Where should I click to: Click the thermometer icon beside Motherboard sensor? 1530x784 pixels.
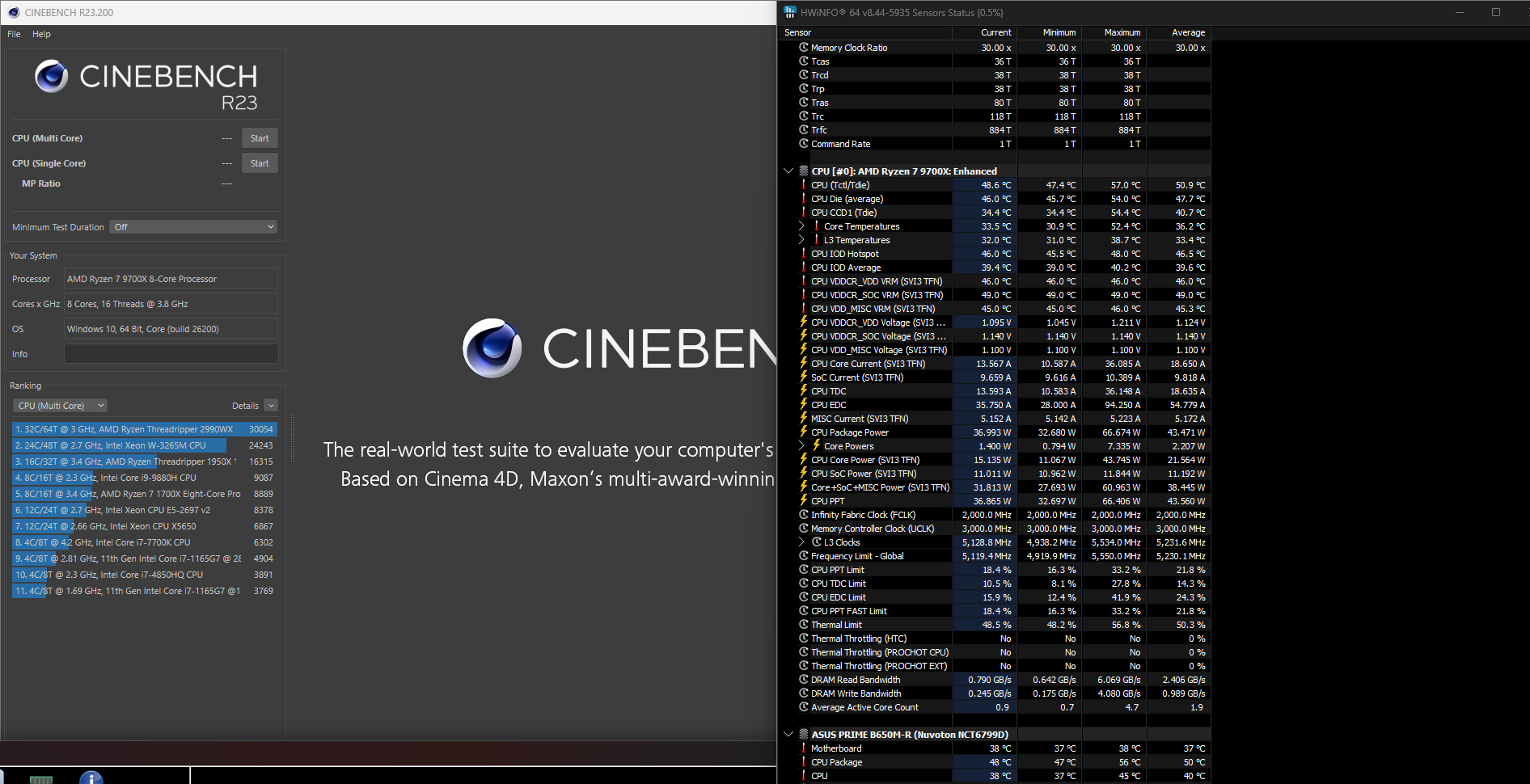pyautogui.click(x=804, y=748)
